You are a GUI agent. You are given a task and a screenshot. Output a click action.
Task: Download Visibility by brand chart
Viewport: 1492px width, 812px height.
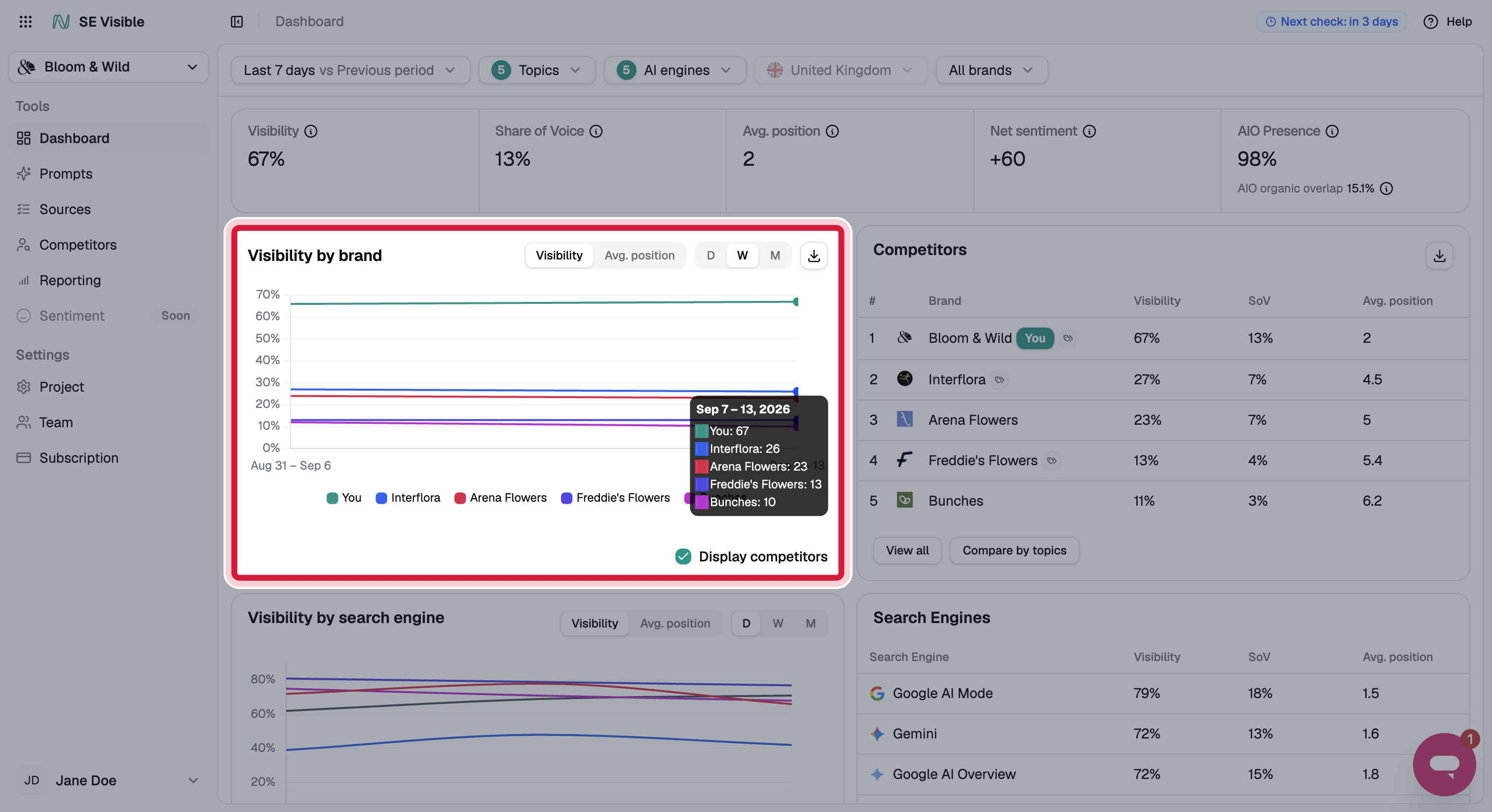814,256
